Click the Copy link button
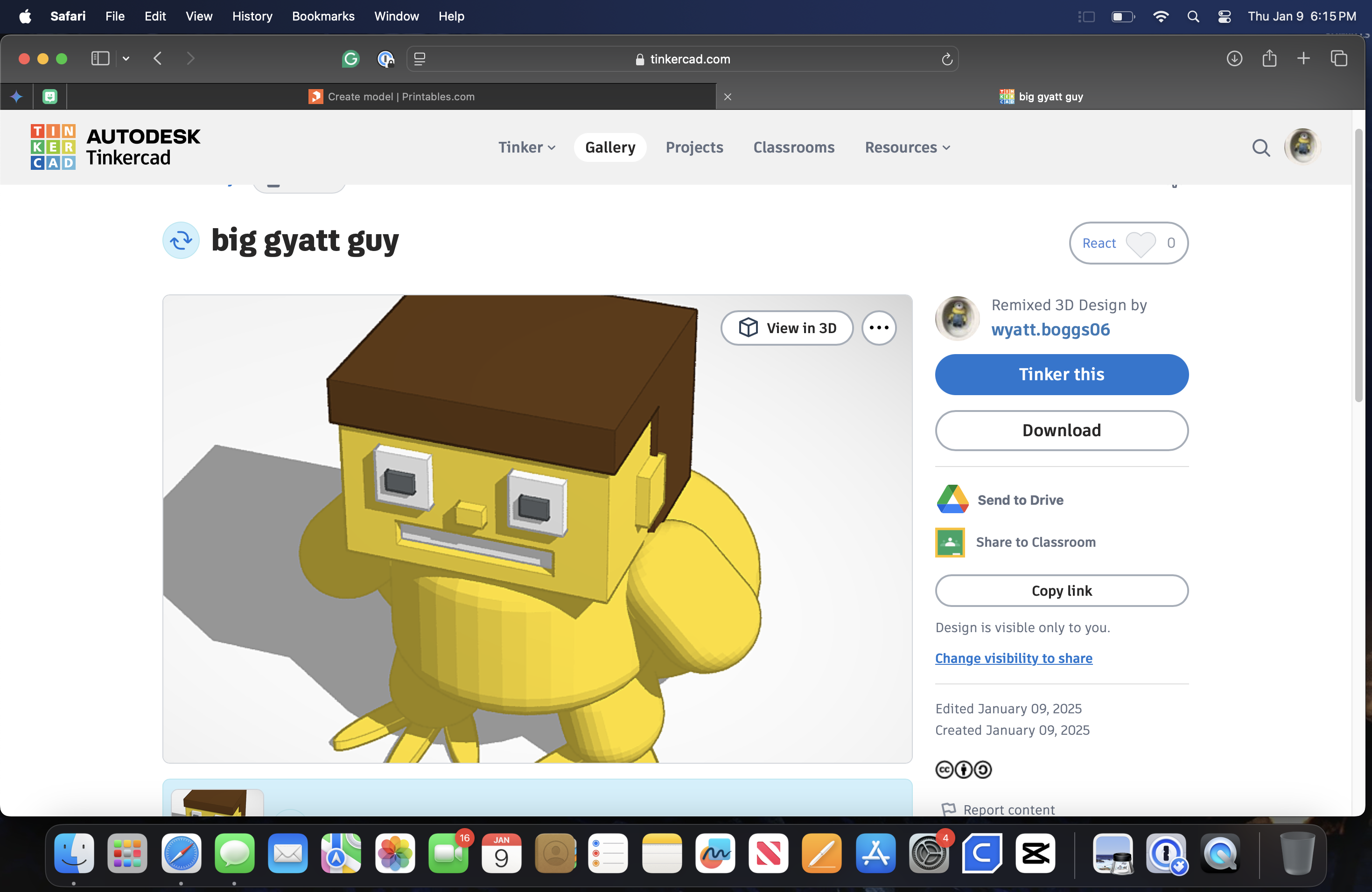This screenshot has width=1372, height=892. click(x=1061, y=591)
